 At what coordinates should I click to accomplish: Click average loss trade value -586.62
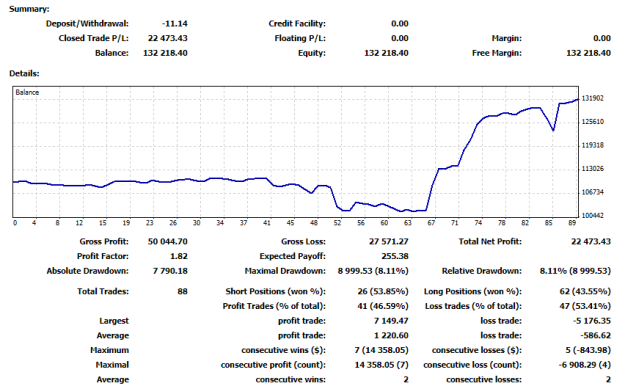596,336
